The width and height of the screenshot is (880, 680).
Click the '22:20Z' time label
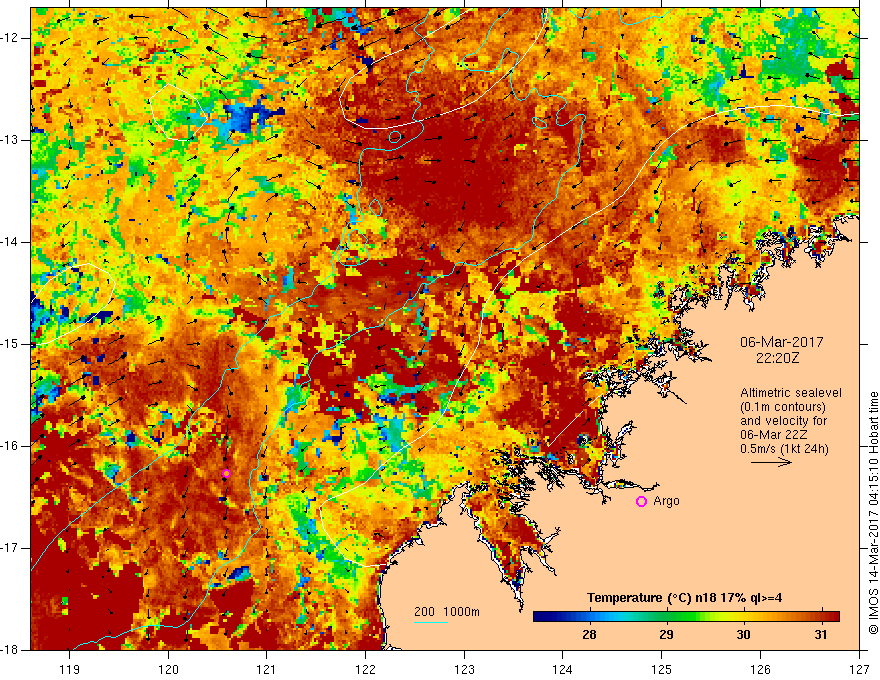pyautogui.click(x=777, y=358)
